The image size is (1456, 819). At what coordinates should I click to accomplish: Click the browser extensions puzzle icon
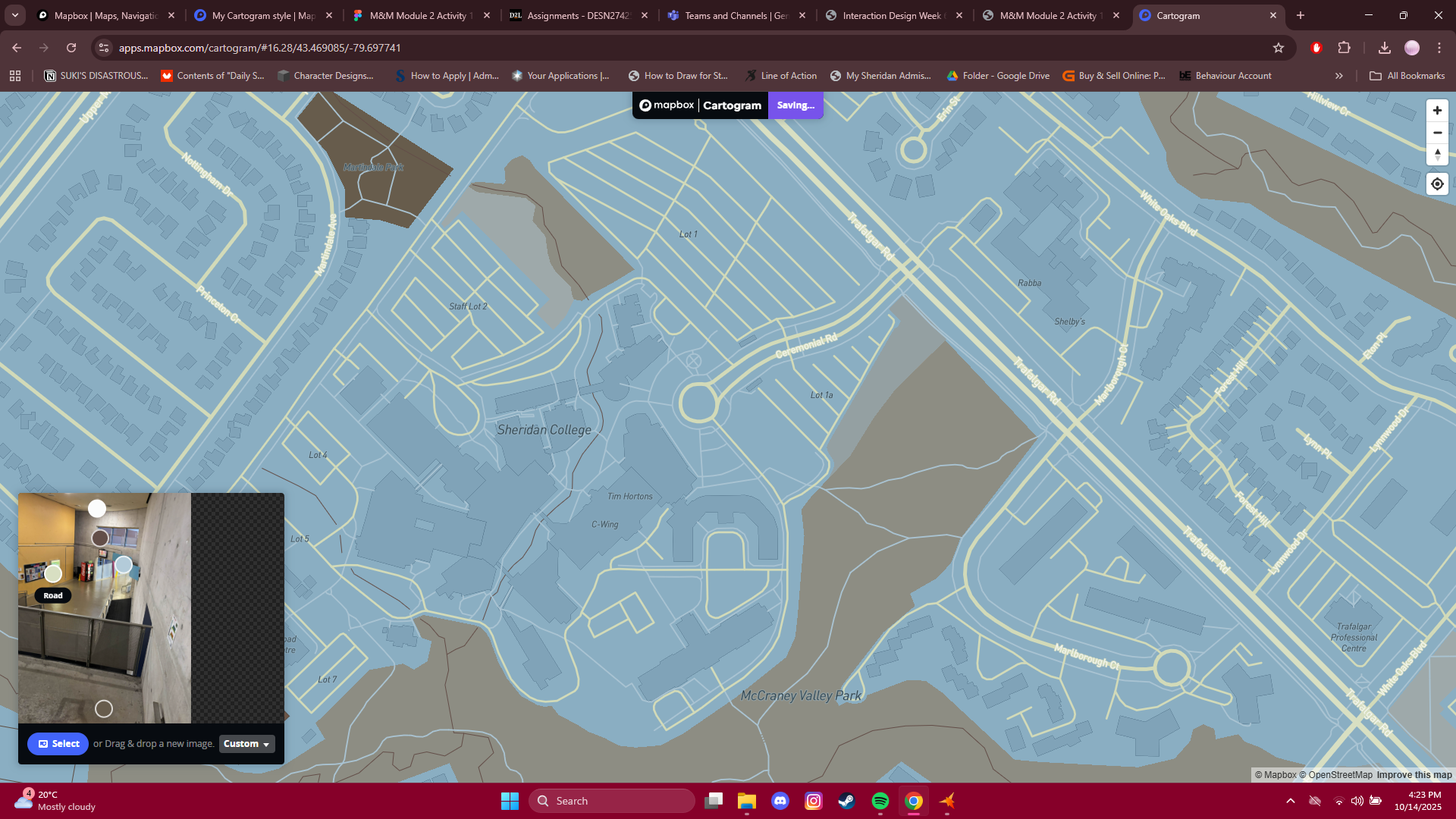1345,47
